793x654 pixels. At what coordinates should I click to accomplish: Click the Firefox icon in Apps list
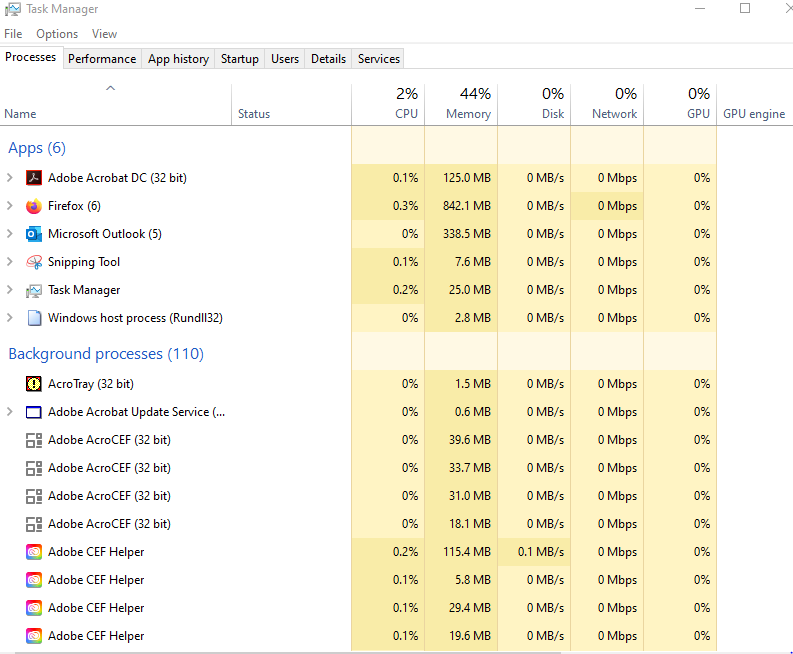tap(34, 206)
